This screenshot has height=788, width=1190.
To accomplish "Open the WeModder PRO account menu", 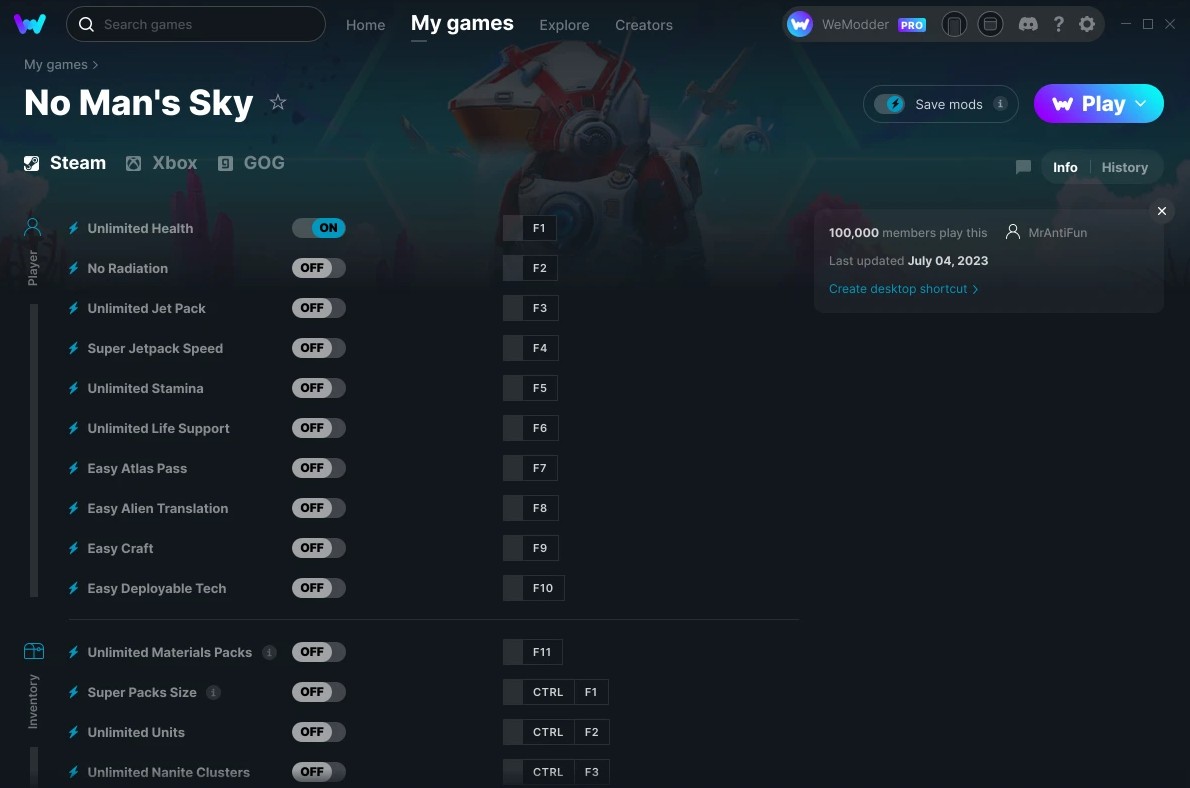I will (x=856, y=24).
